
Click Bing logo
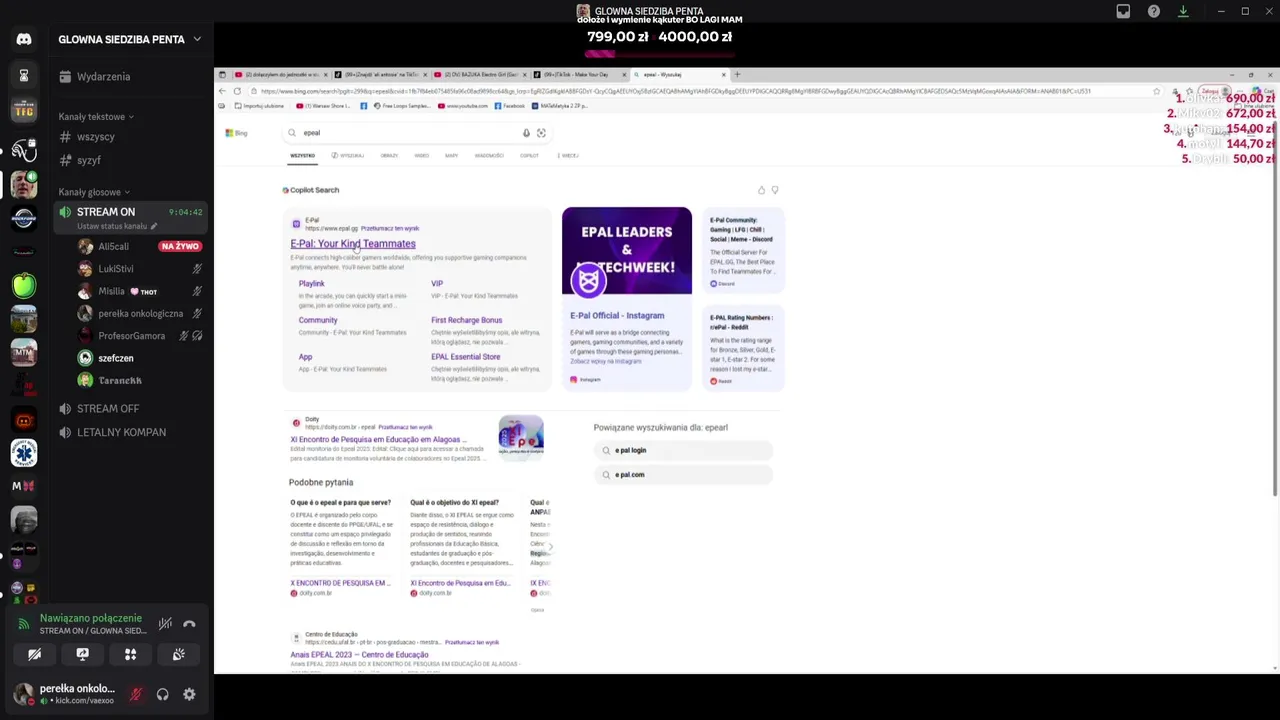pyautogui.click(x=236, y=133)
